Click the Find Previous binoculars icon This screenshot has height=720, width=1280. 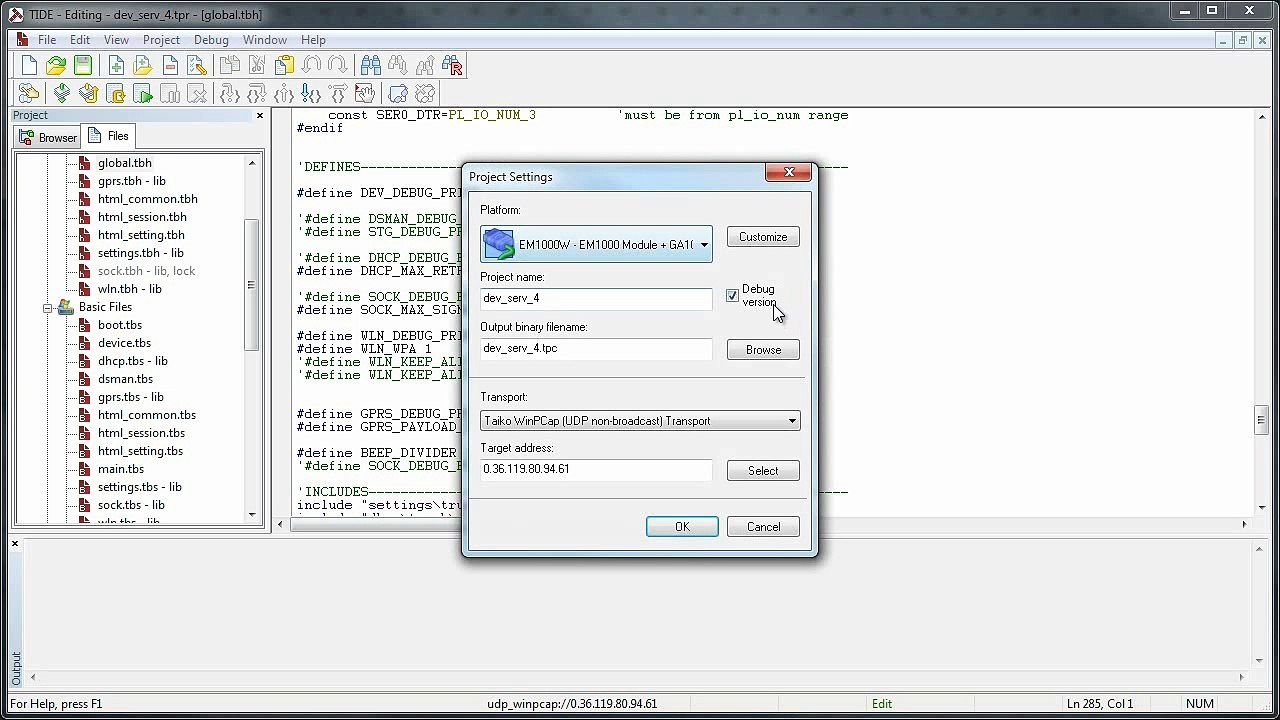point(425,66)
